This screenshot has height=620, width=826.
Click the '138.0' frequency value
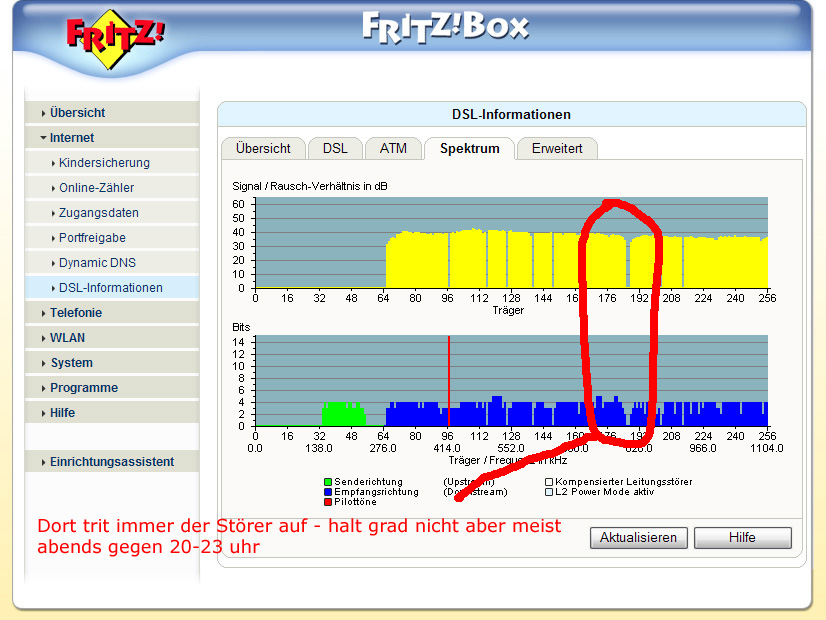(319, 448)
